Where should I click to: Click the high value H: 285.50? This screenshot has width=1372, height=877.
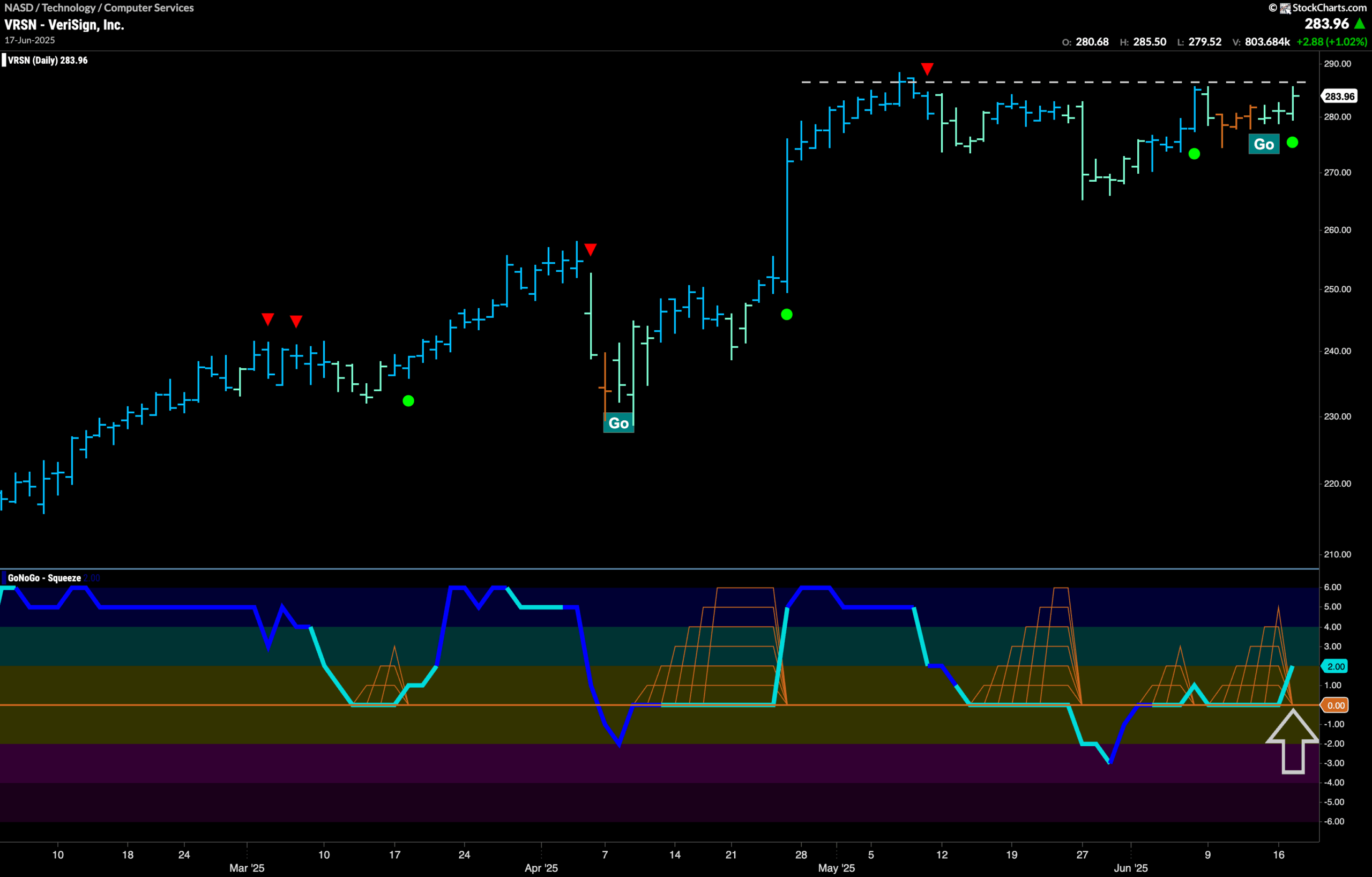coord(1143,42)
